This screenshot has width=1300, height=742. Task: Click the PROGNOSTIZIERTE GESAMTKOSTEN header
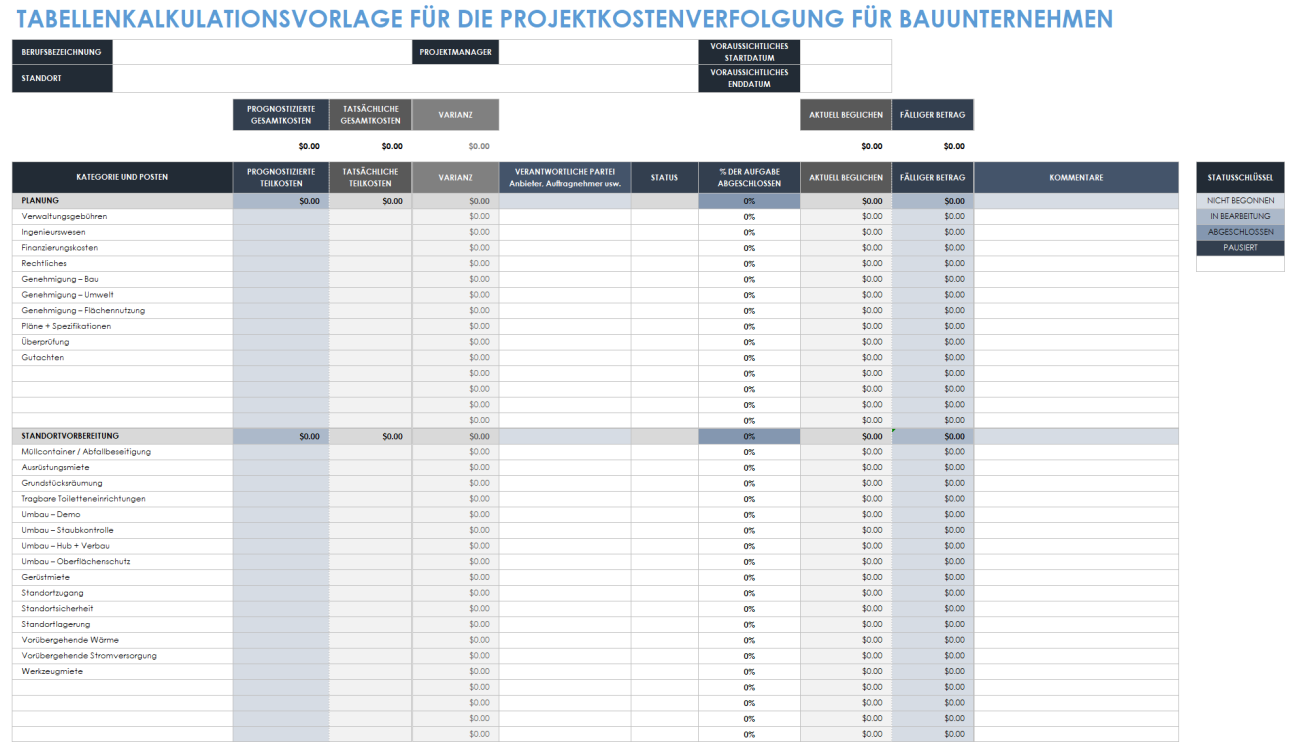tap(281, 114)
